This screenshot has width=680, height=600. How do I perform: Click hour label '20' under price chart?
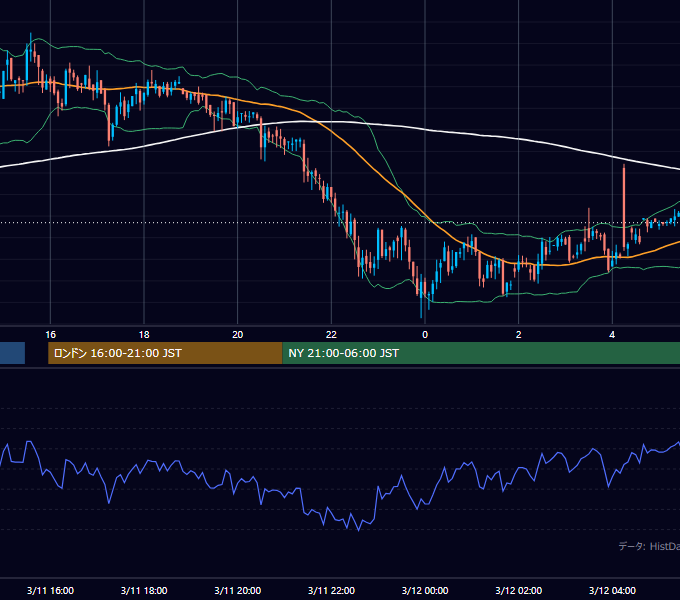[x=238, y=335]
